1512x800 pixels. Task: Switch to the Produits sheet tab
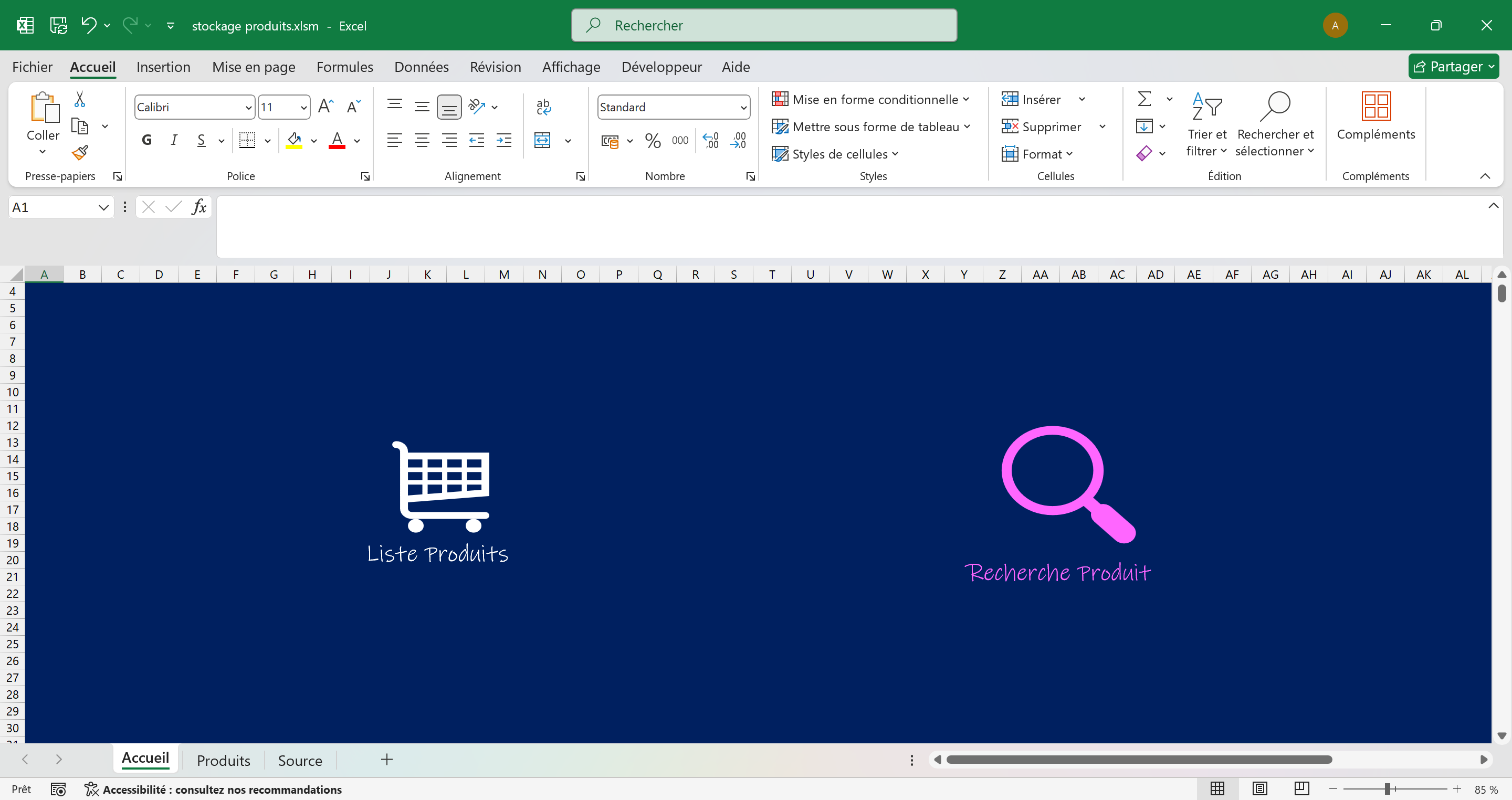pyautogui.click(x=223, y=760)
